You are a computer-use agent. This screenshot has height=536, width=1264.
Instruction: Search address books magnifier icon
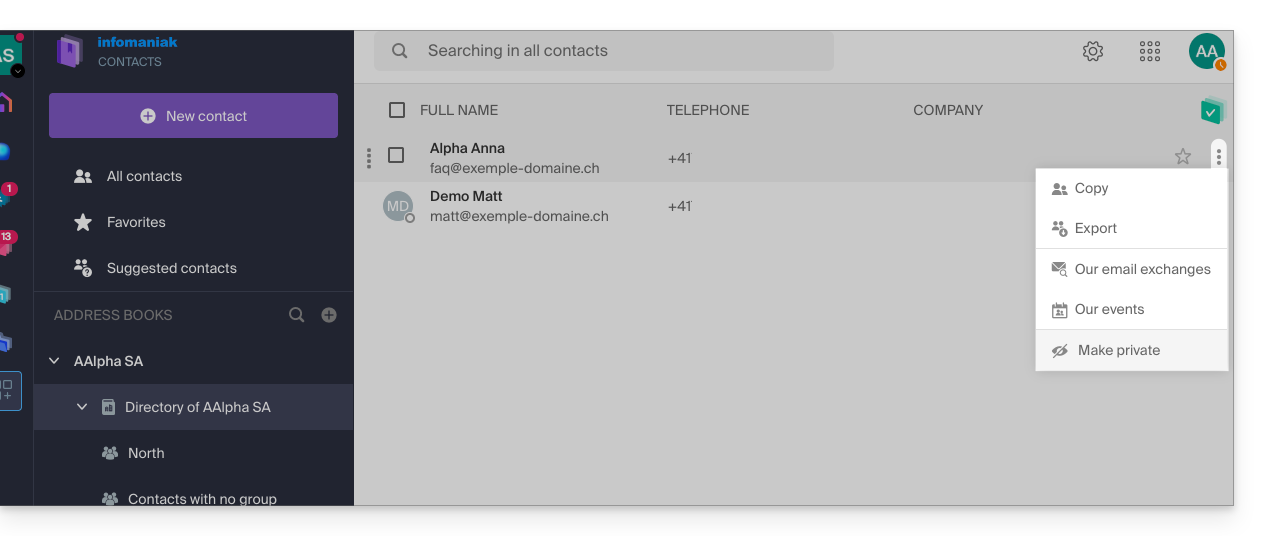click(x=296, y=315)
